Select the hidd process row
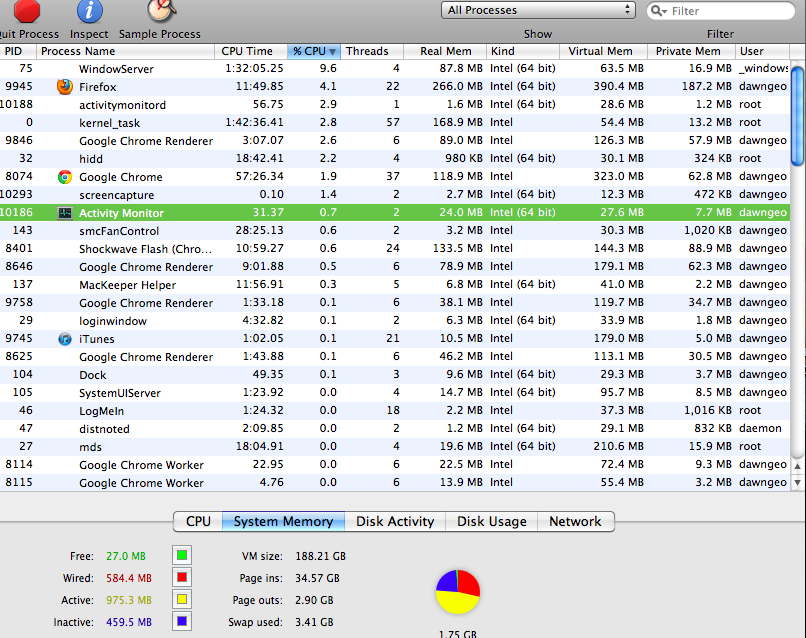The height and width of the screenshot is (638, 806). tap(395, 158)
